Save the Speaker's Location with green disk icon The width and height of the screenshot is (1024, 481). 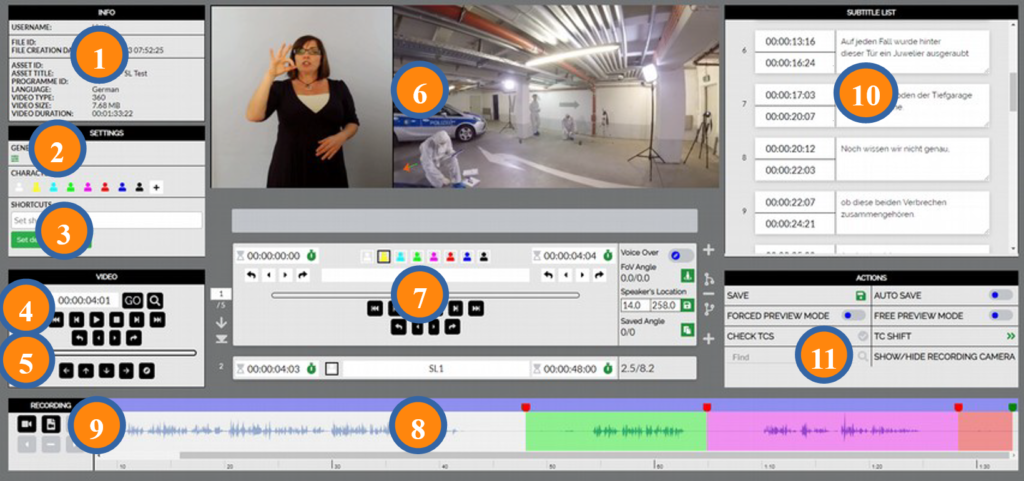(687, 304)
